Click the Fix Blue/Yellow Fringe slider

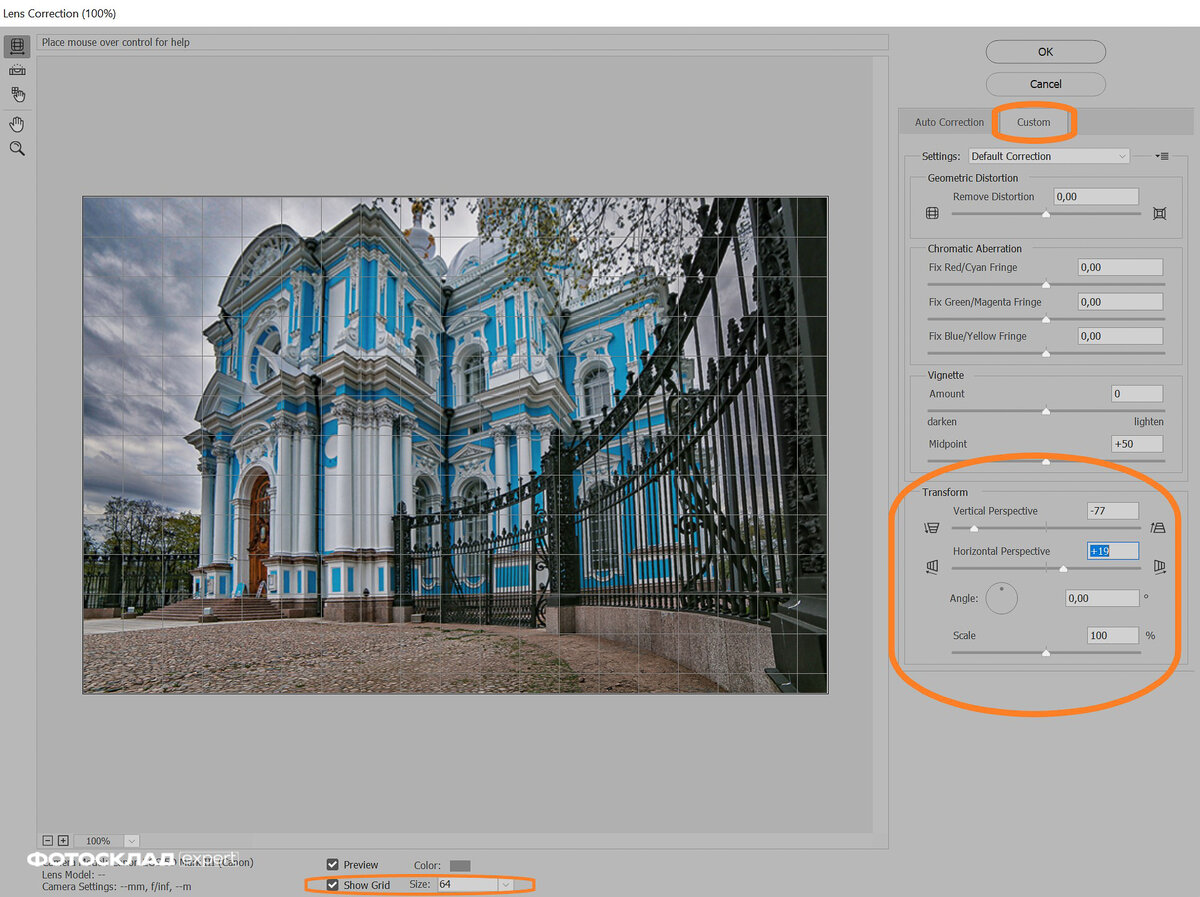[1046, 353]
